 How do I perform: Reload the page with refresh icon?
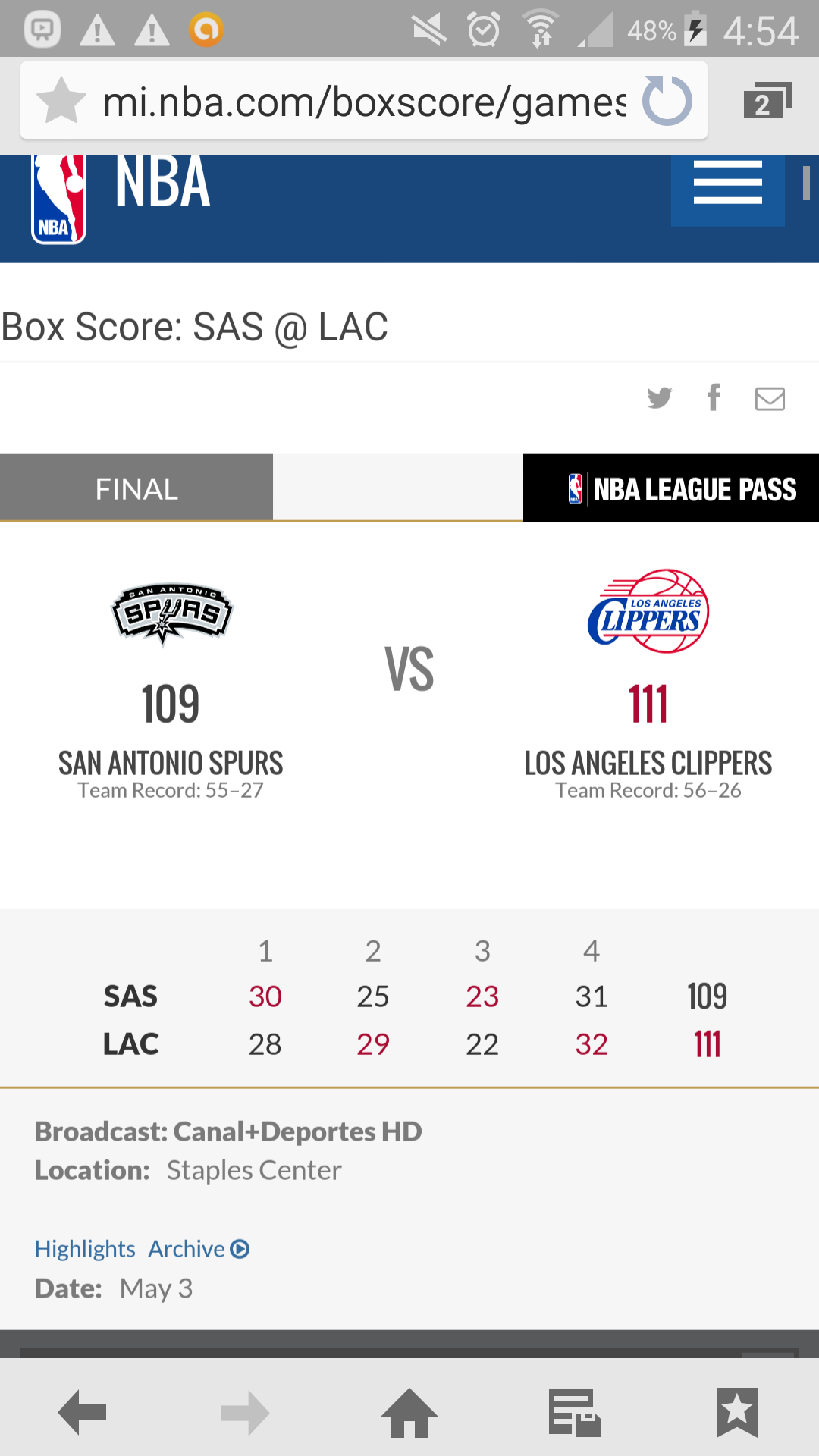[667, 101]
